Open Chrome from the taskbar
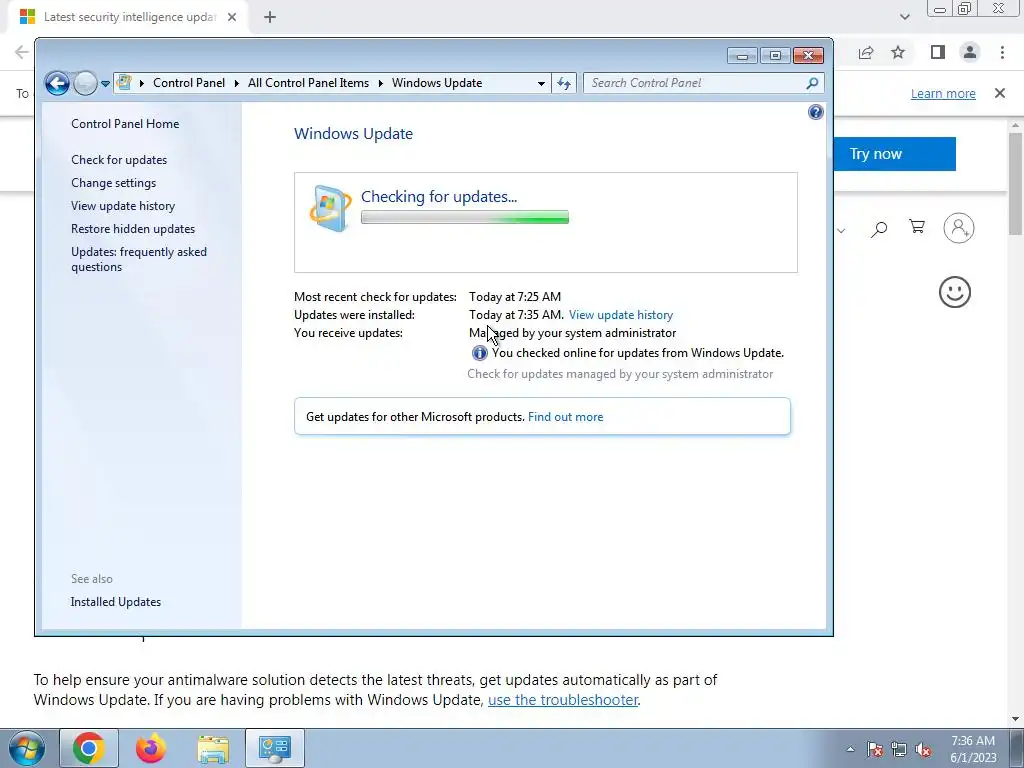The width and height of the screenshot is (1024, 768). [x=89, y=748]
